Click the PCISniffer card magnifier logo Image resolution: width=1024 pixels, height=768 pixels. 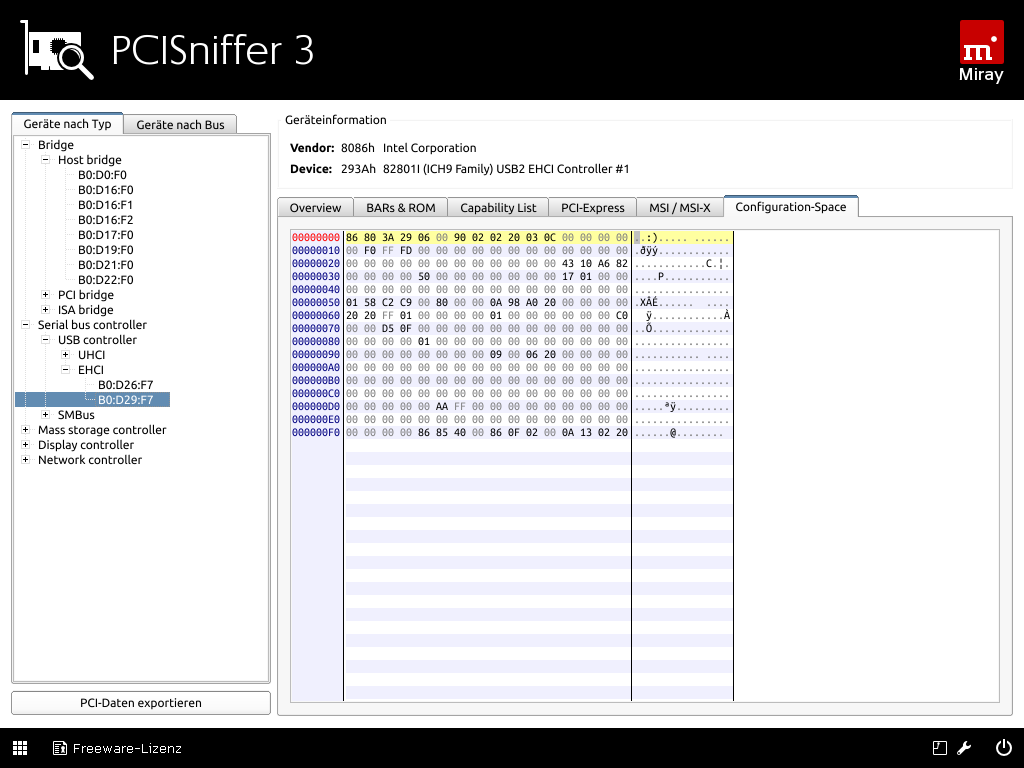[x=57, y=50]
